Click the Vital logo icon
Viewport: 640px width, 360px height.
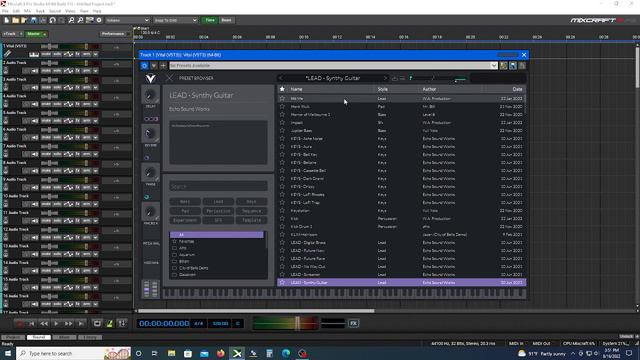150,78
